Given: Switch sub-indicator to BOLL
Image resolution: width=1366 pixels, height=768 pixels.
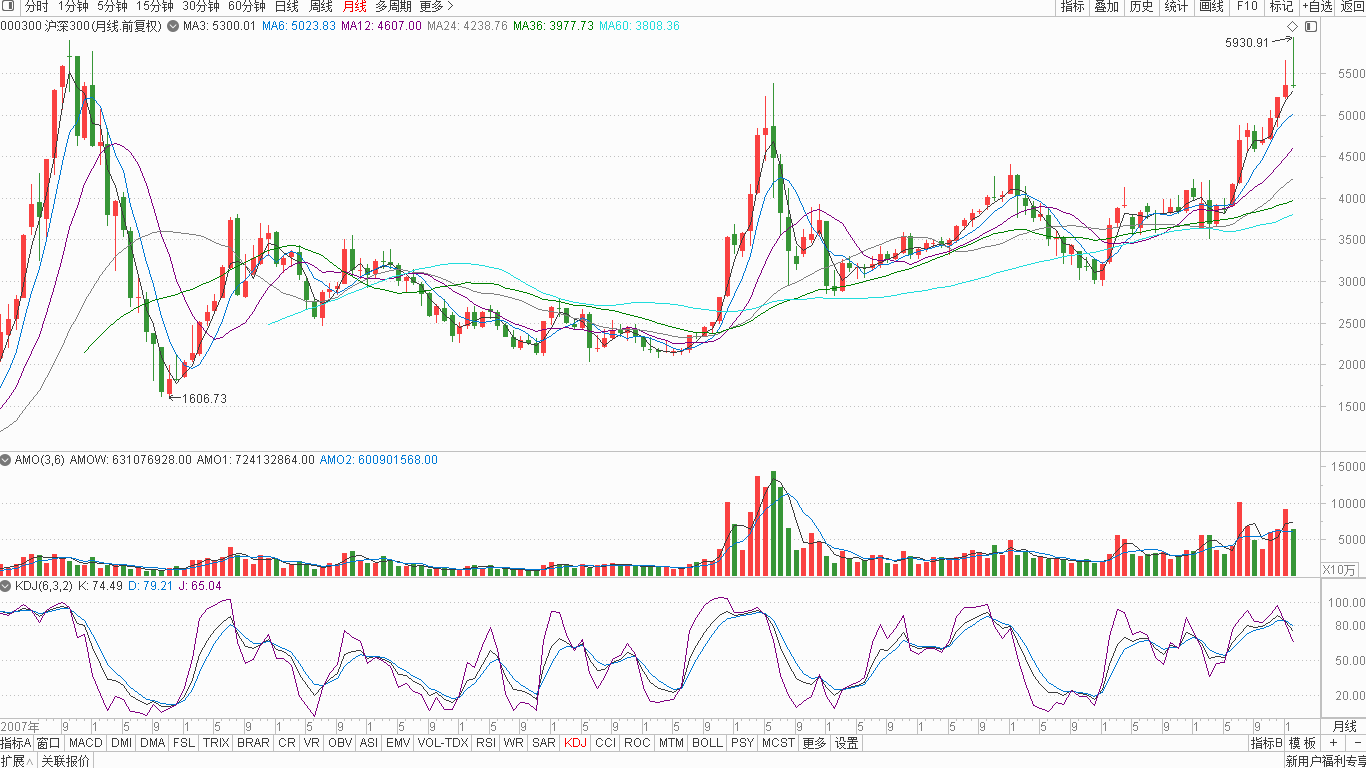Looking at the screenshot, I should (707, 743).
